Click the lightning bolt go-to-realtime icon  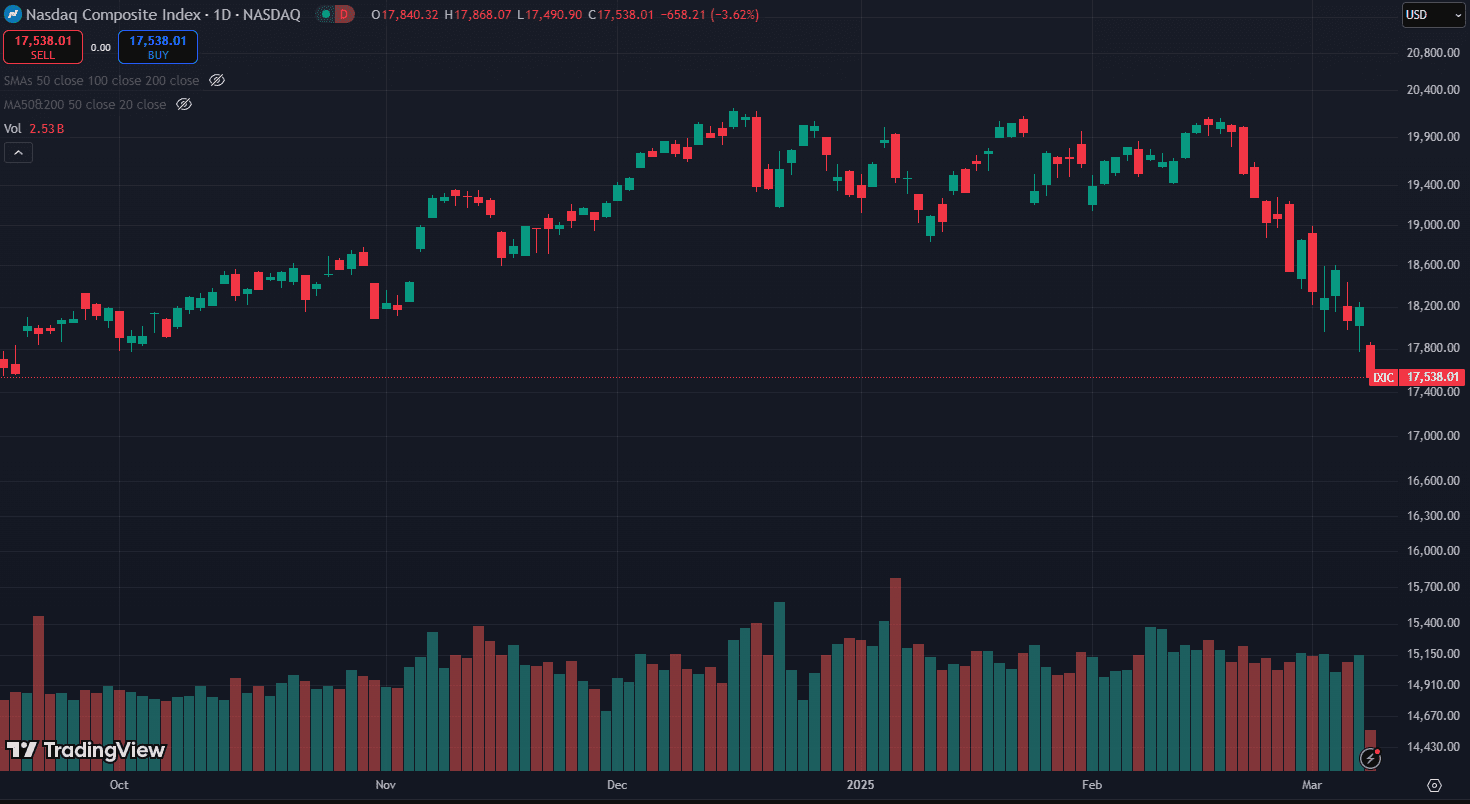pos(1371,758)
